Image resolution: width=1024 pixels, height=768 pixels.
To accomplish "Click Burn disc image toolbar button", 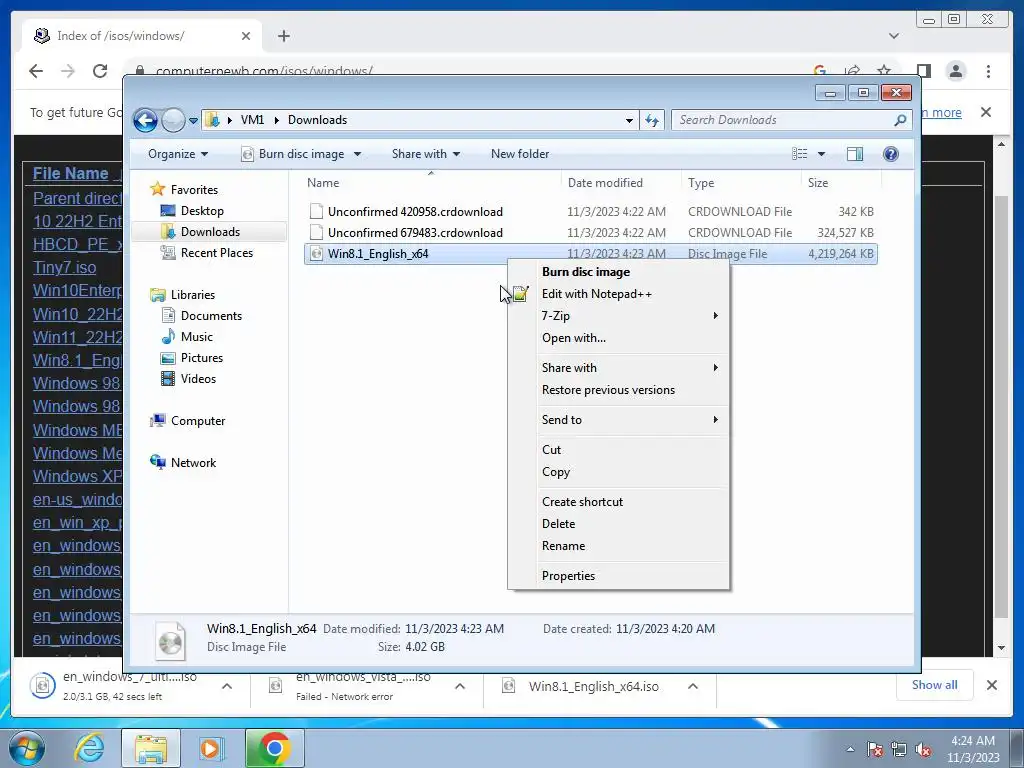I will coord(293,154).
